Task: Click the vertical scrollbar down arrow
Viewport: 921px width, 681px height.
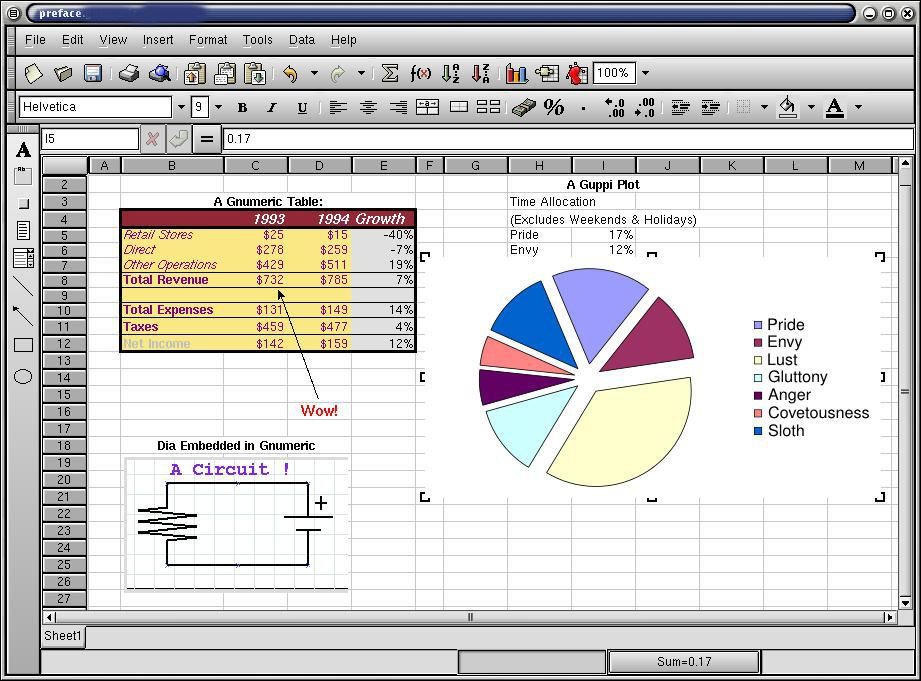Action: 905,603
